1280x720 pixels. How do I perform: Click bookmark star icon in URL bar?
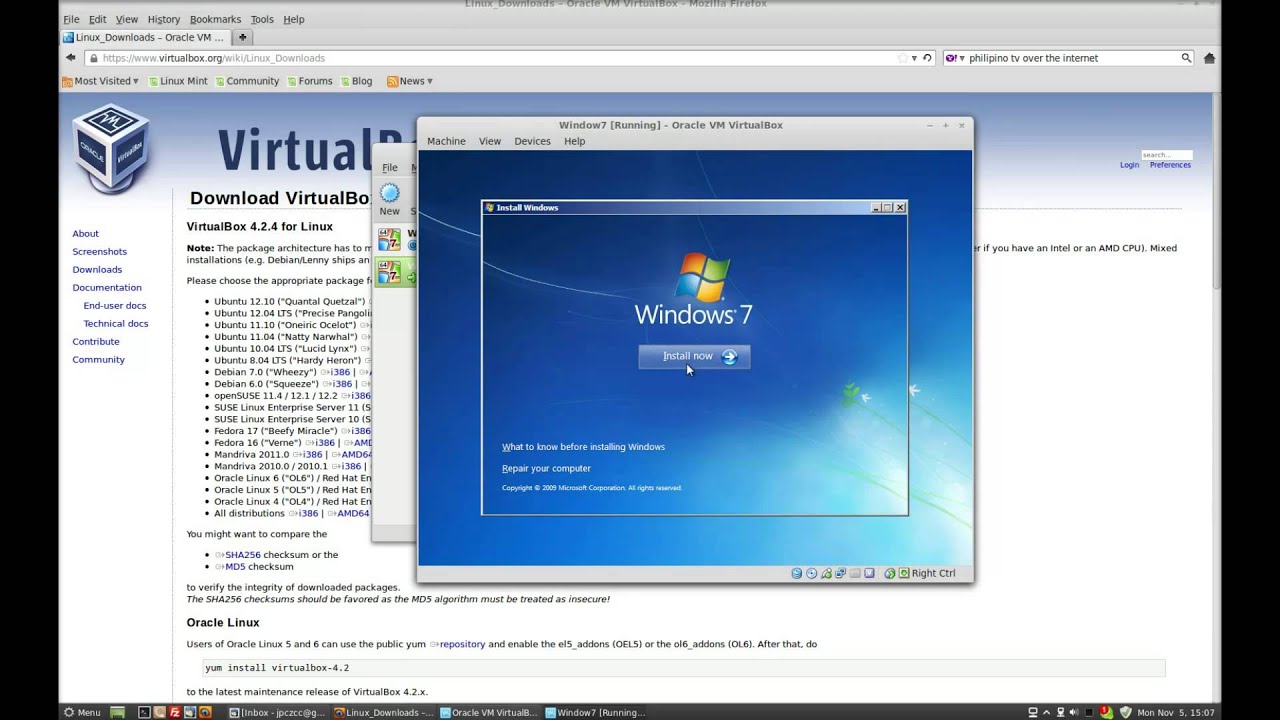(x=903, y=58)
